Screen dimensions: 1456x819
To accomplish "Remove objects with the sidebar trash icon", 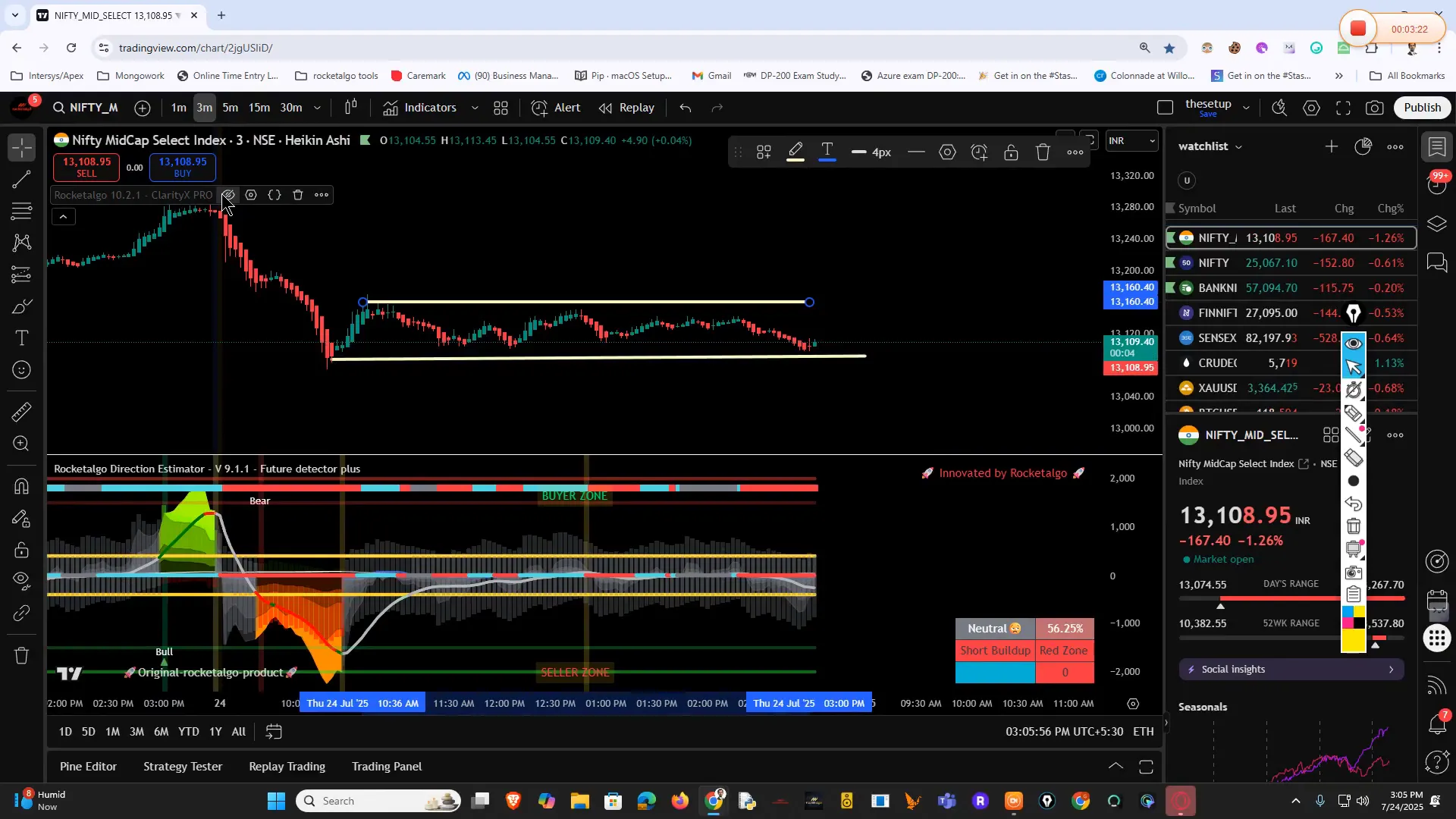I will tap(22, 655).
